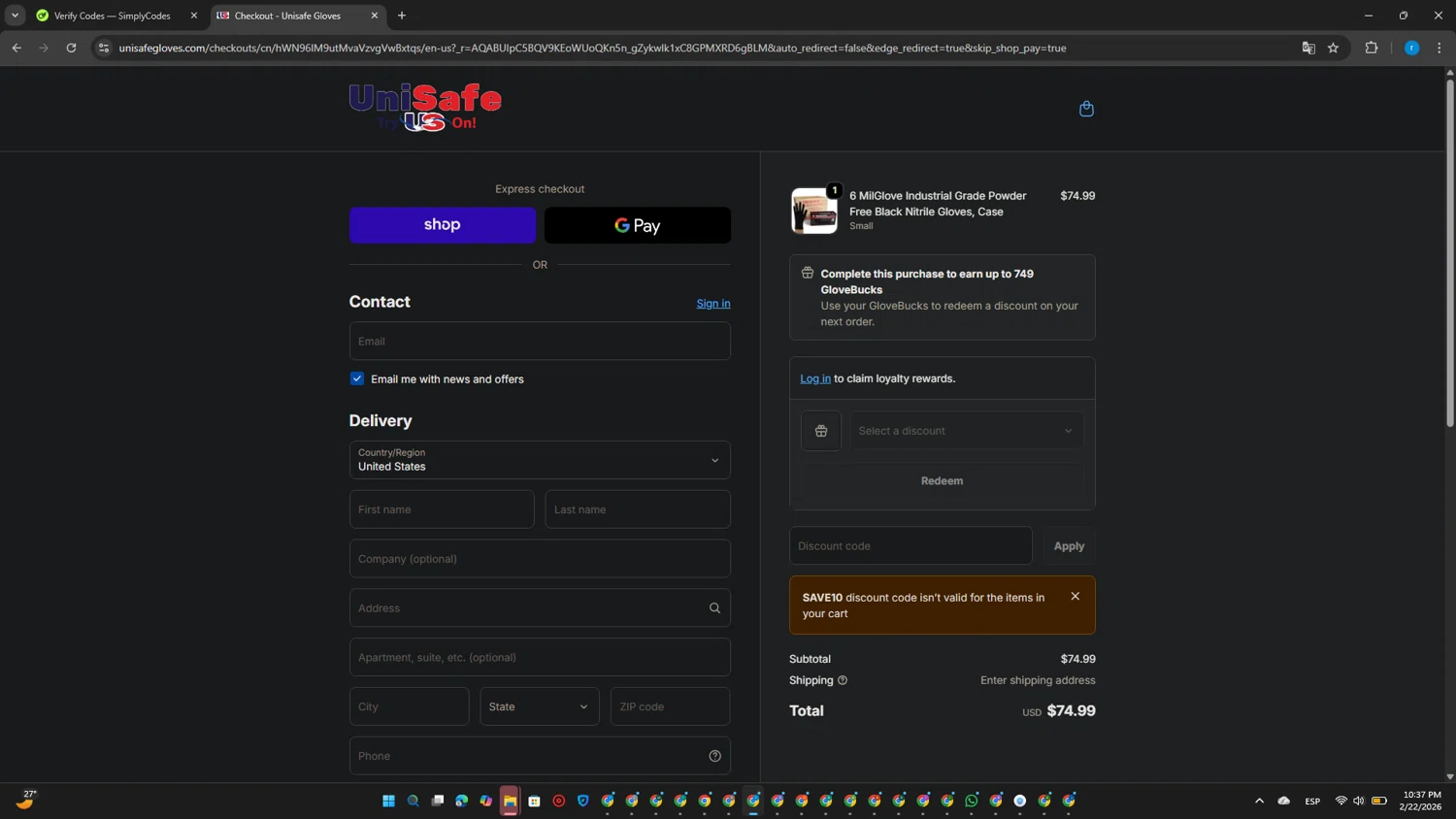1456x819 pixels.
Task: Pay using the Google Pay button
Action: (638, 225)
